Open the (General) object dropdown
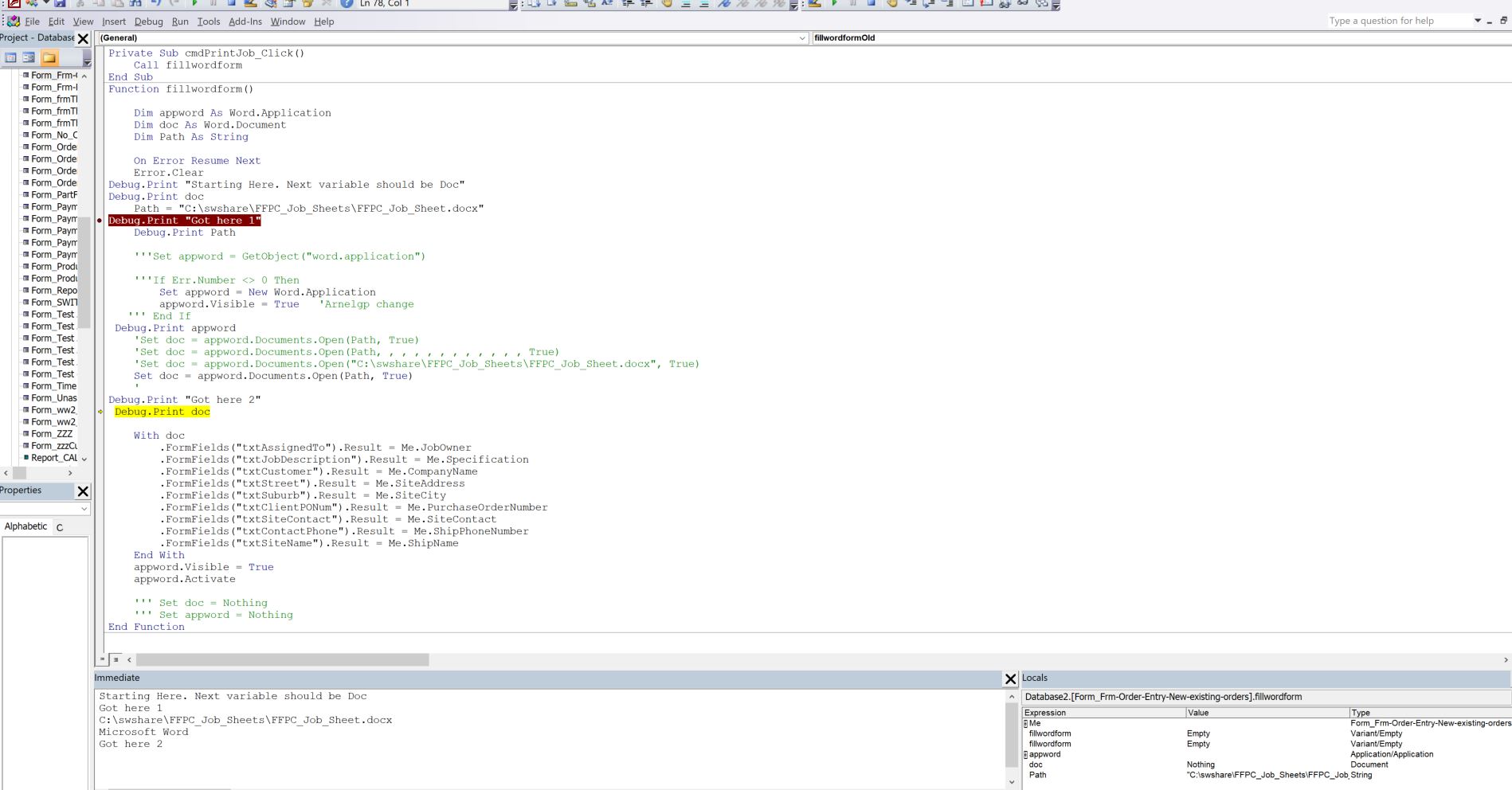The image size is (1512, 790). (801, 37)
